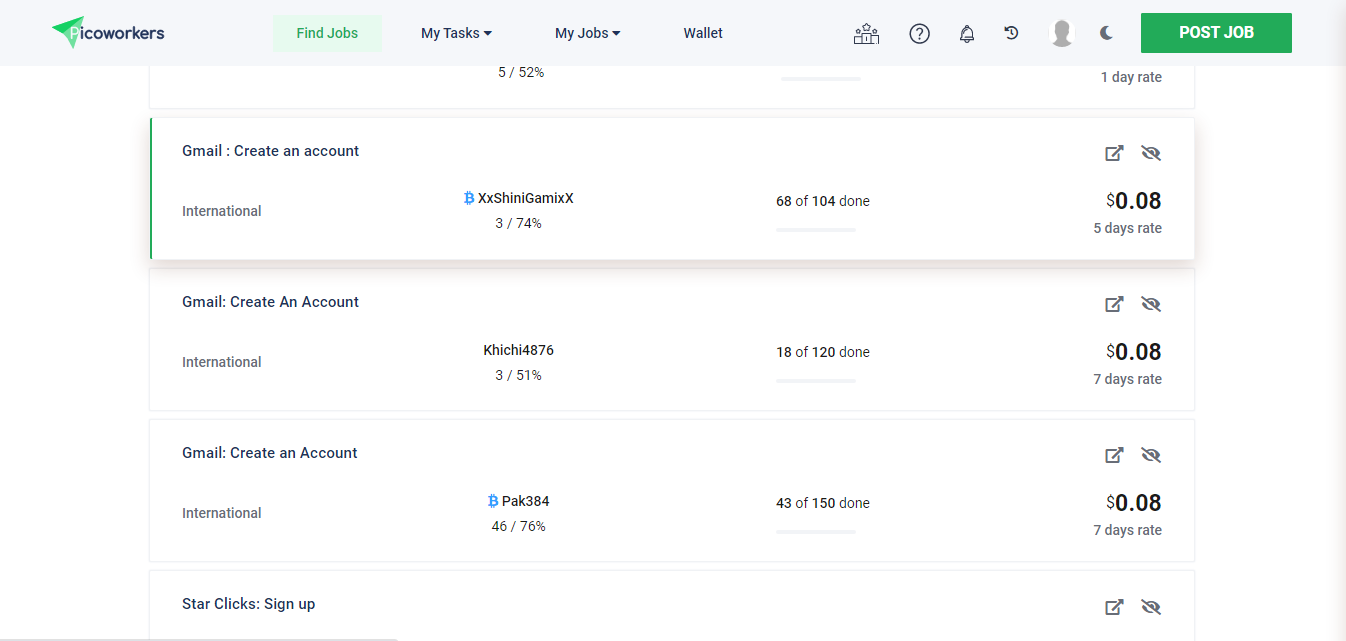Screen dimensions: 1346x641
Task: Hide the XxShiniGamixX Gmail job
Action: pyautogui.click(x=1151, y=153)
